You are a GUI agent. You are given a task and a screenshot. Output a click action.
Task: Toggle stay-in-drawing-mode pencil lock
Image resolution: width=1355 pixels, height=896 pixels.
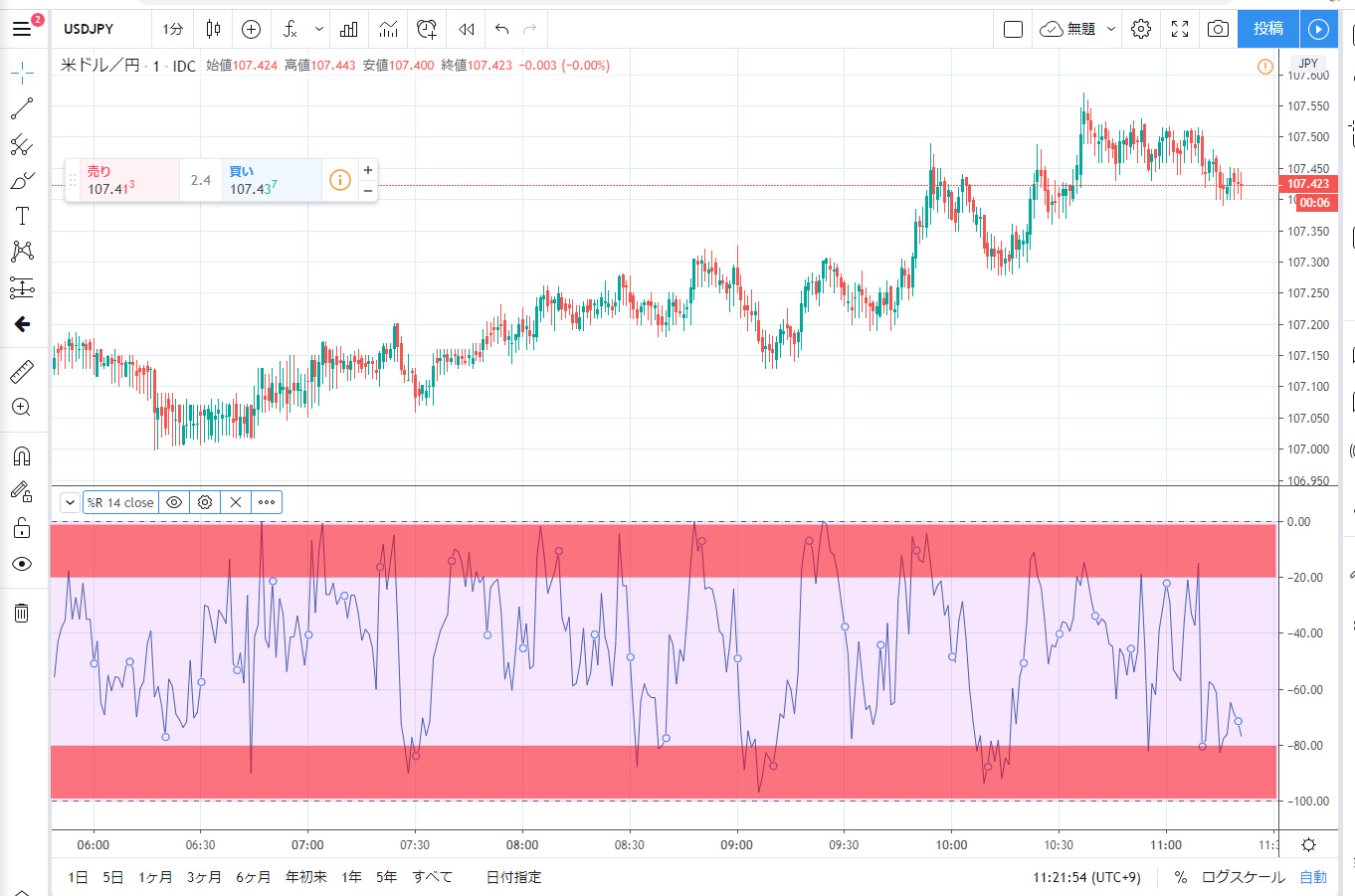(22, 491)
